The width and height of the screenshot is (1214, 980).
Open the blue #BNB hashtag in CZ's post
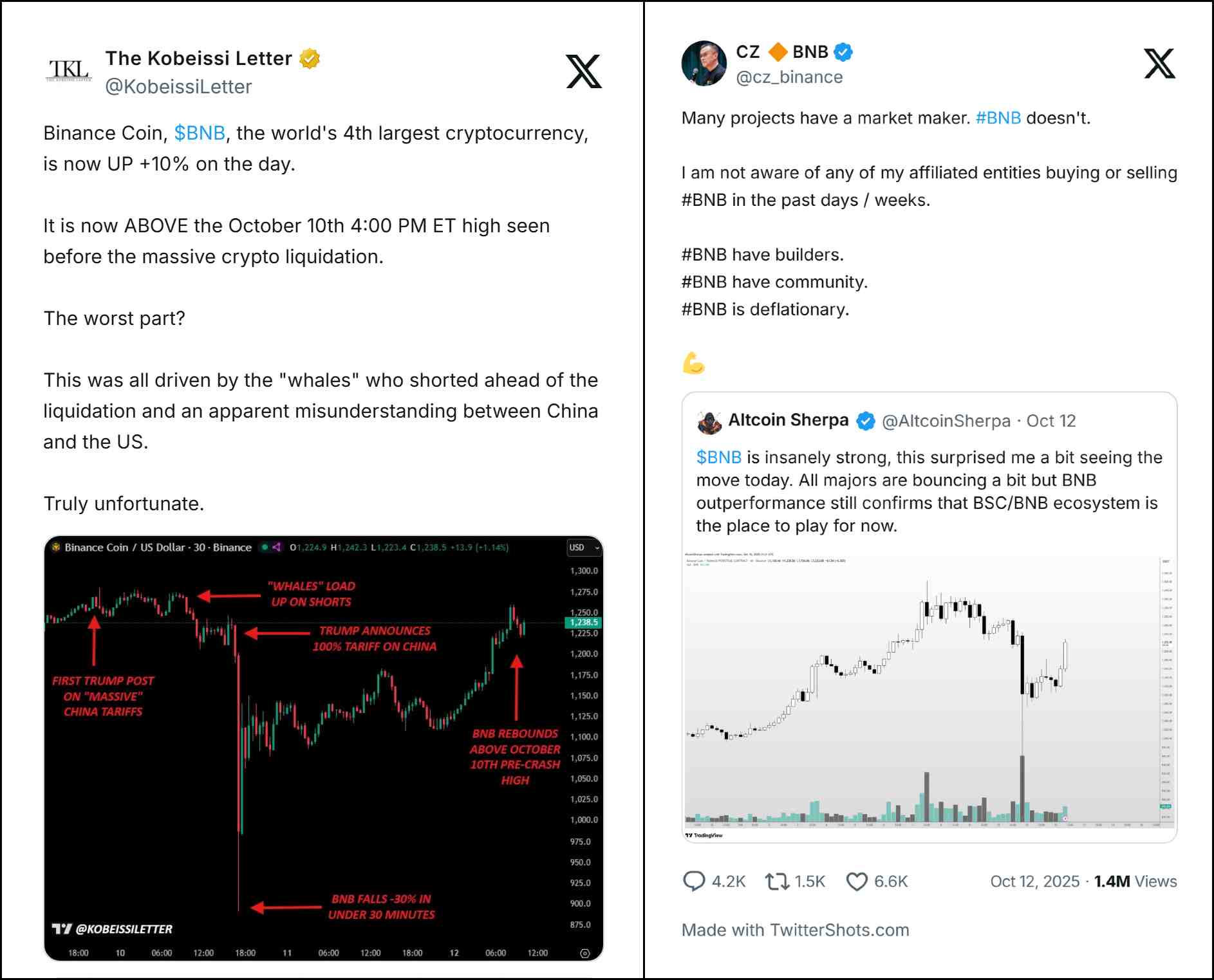click(998, 118)
